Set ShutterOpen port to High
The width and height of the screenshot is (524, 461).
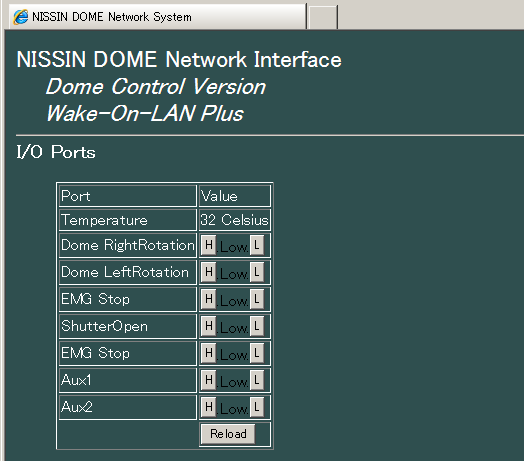tap(209, 326)
